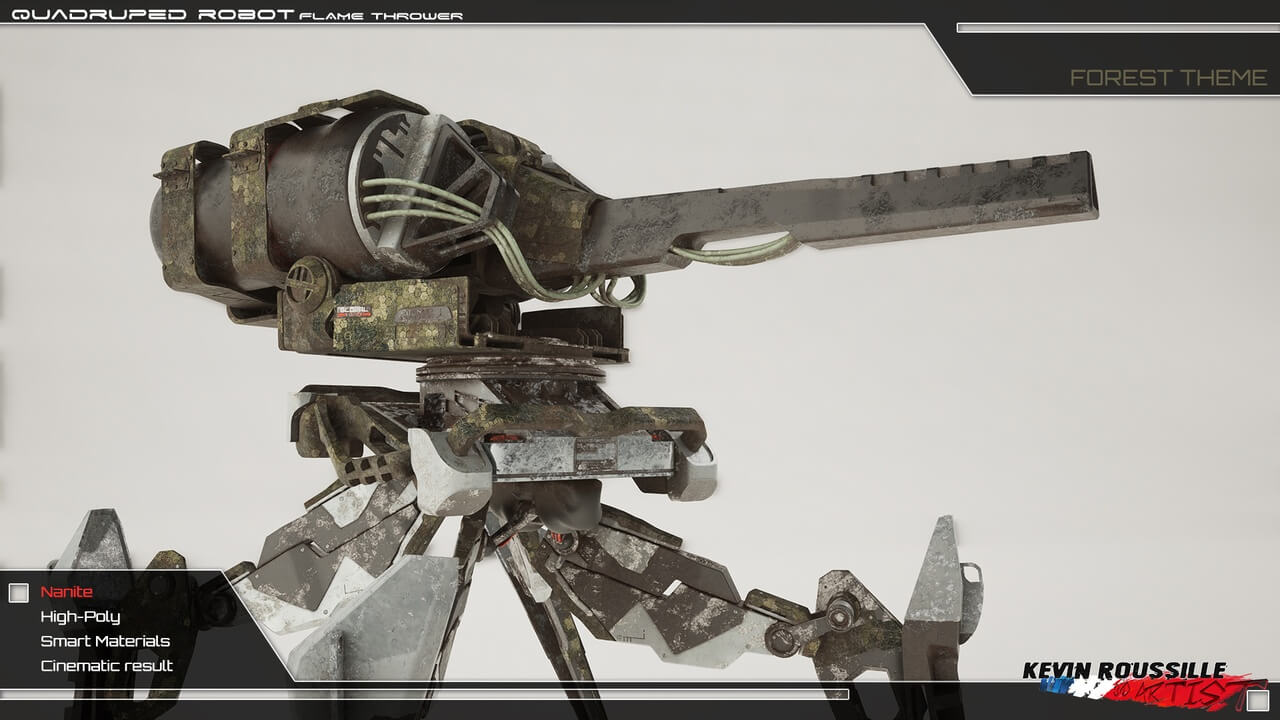The height and width of the screenshot is (720, 1280).
Task: Click the light bar above Forest Theme
Action: click(x=1117, y=28)
